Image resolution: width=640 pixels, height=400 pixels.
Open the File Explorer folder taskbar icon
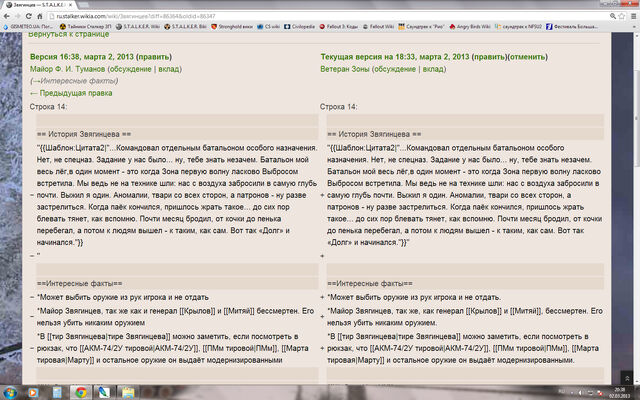click(x=128, y=393)
